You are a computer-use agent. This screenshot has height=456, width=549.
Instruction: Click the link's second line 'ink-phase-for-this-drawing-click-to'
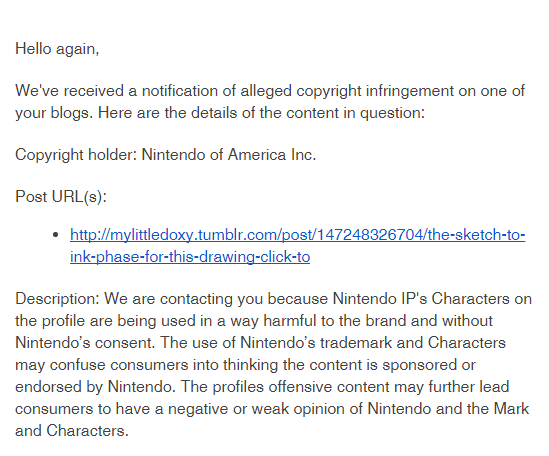[190, 257]
